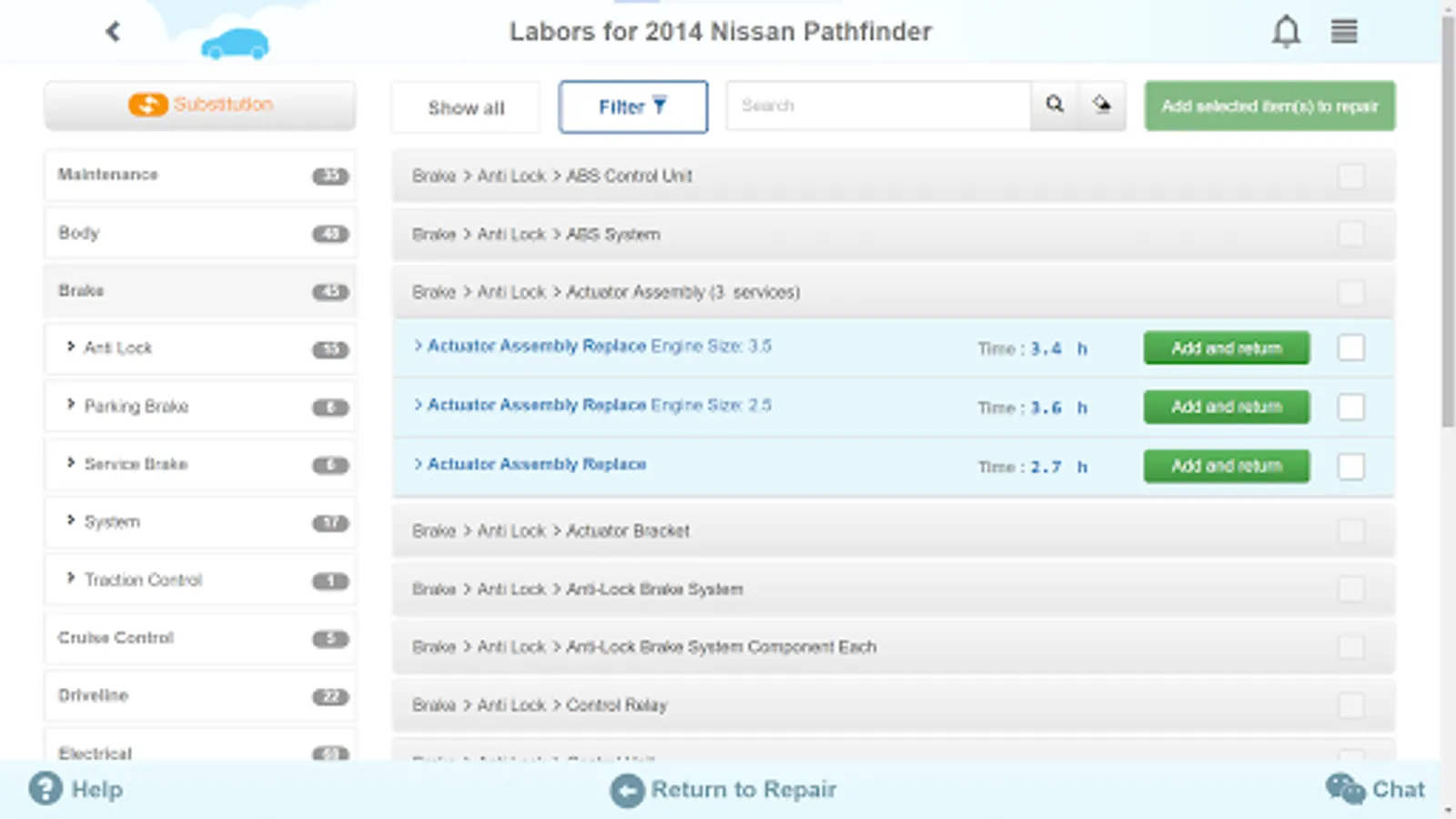Click the 'Time : 3.4 h' value

[1033, 349]
